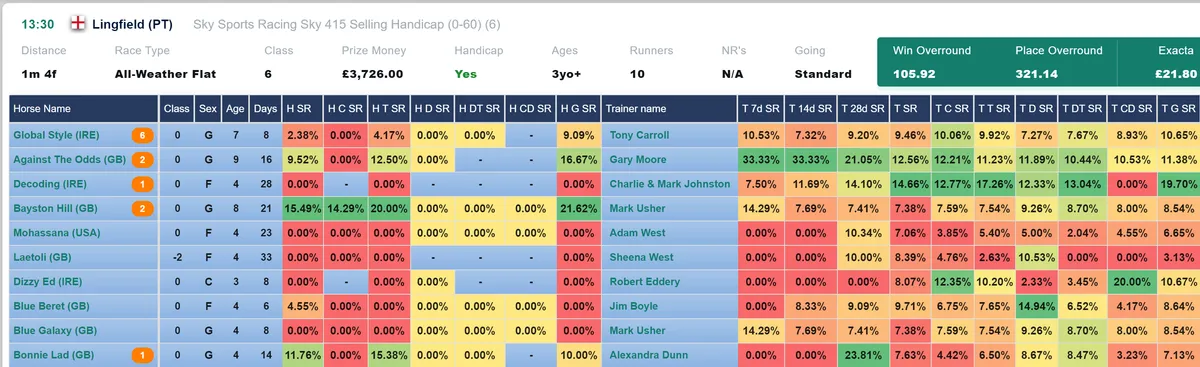The width and height of the screenshot is (1200, 367).
Task: Click orange badge 2 beside Against The Odds
Action: coord(143,159)
